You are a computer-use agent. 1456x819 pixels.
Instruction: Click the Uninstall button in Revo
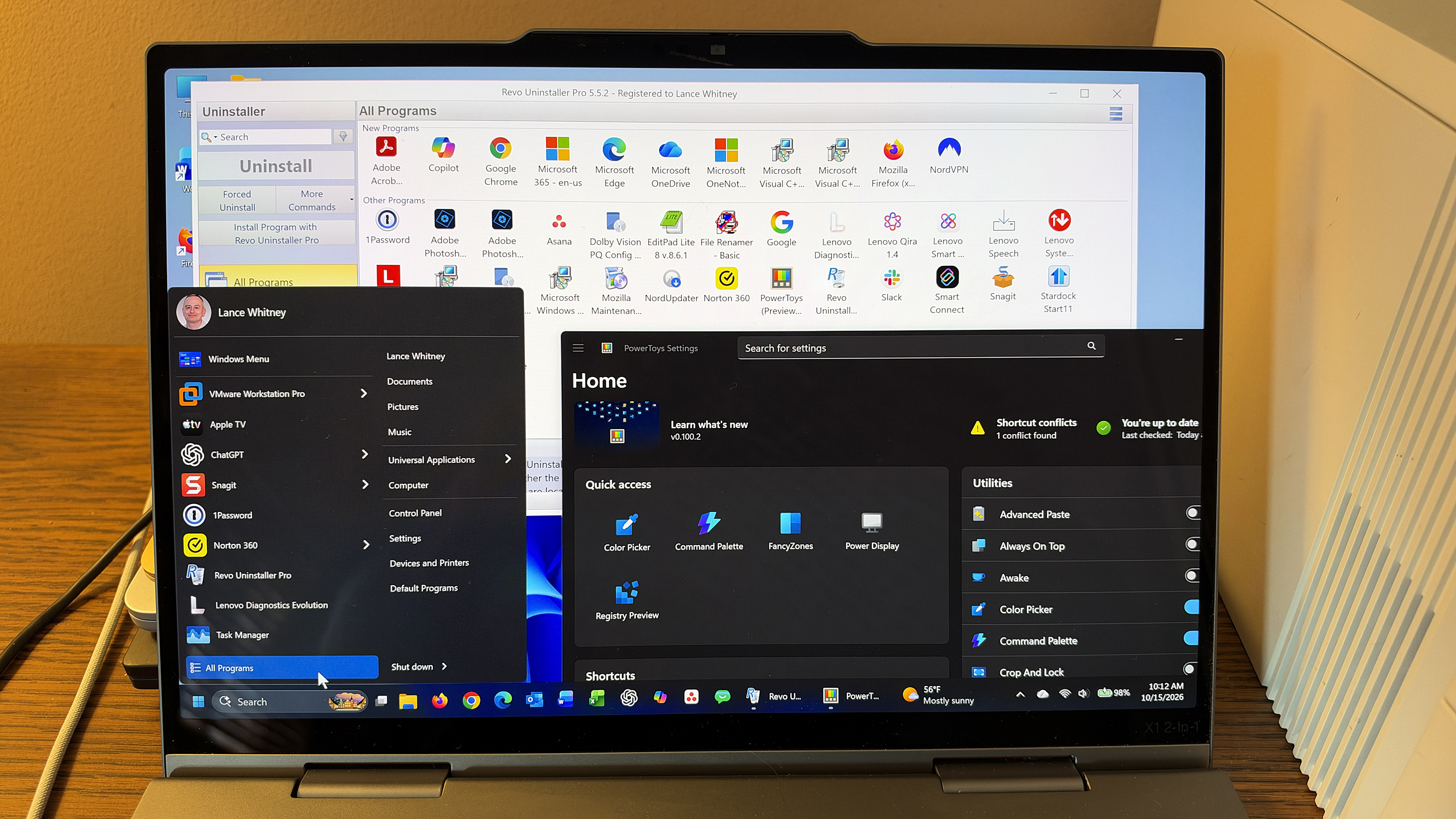(x=276, y=165)
